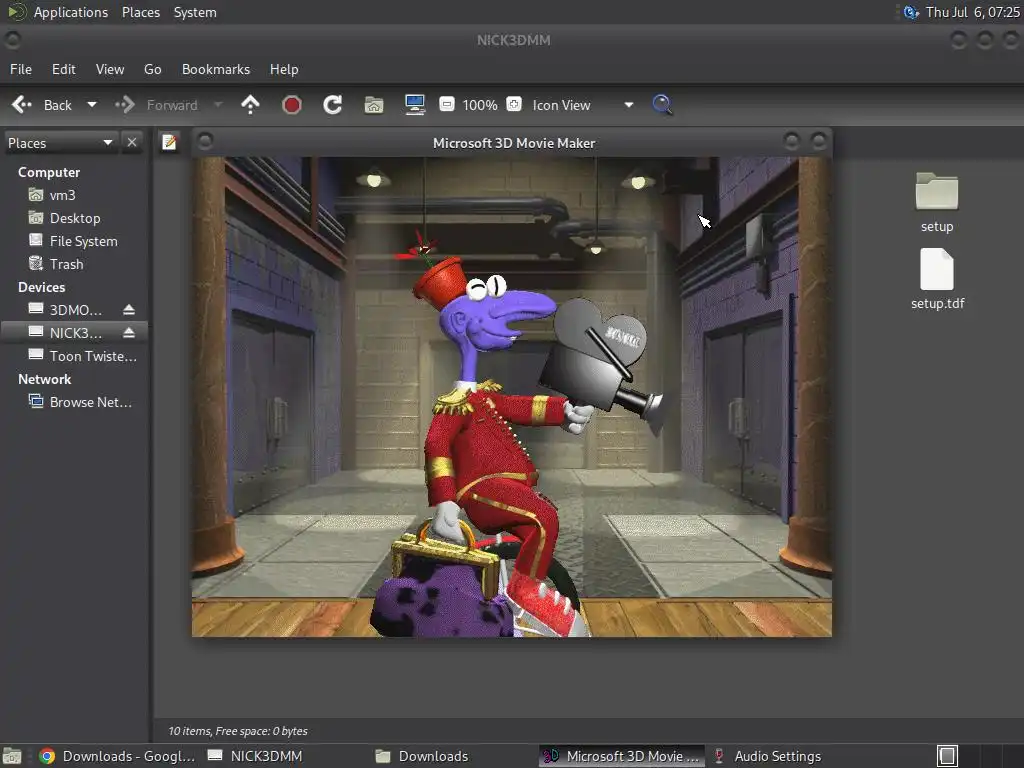1024x768 pixels.
Task: Reset zoom by clicking 100%
Action: click(480, 105)
